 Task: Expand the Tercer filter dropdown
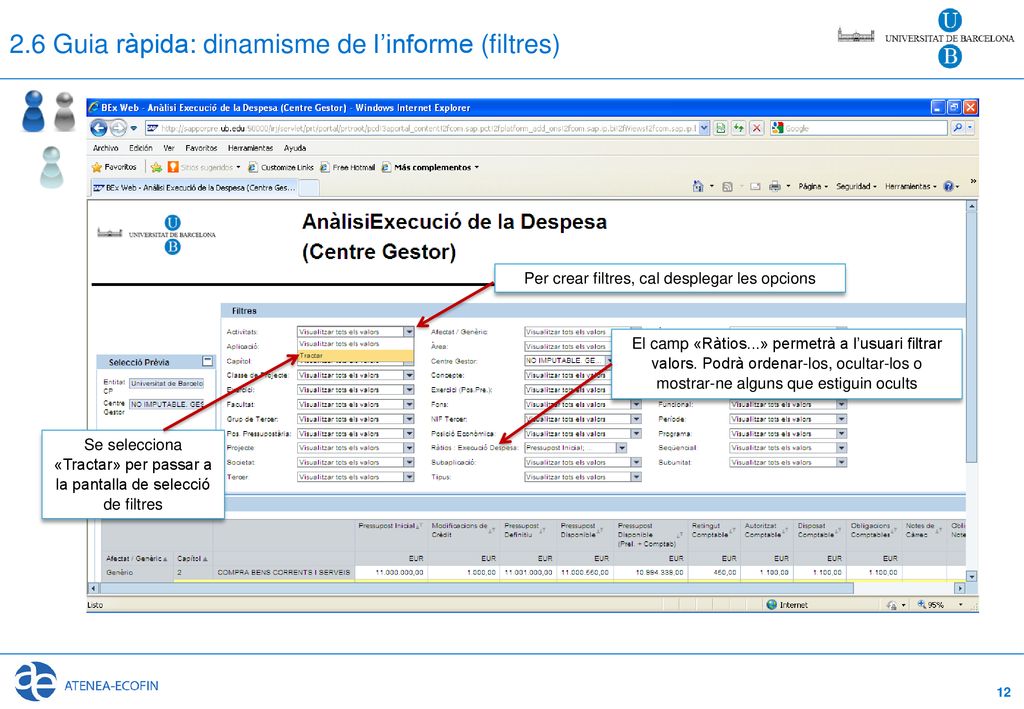[x=409, y=477]
